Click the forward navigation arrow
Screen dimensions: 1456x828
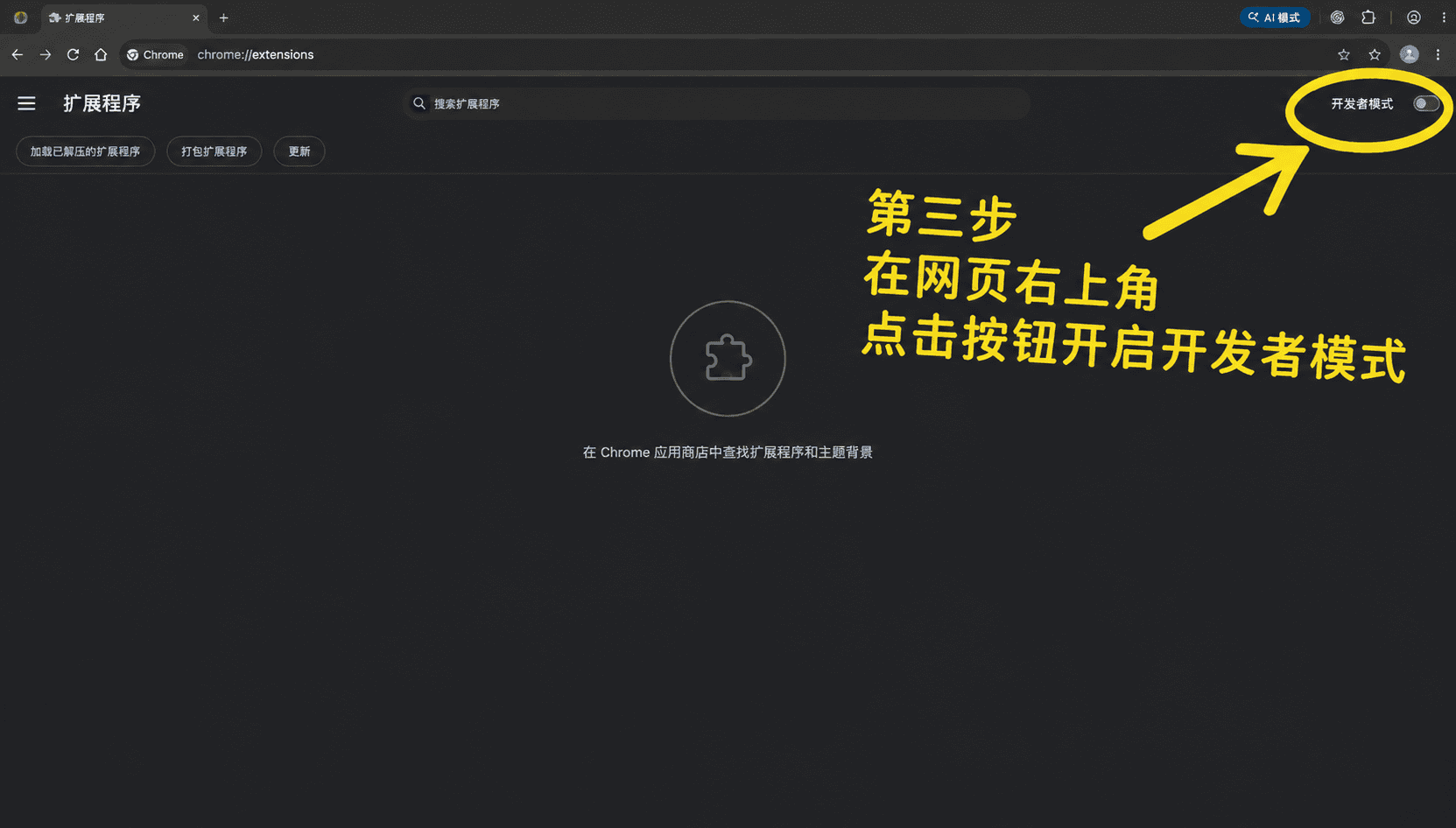[x=46, y=54]
